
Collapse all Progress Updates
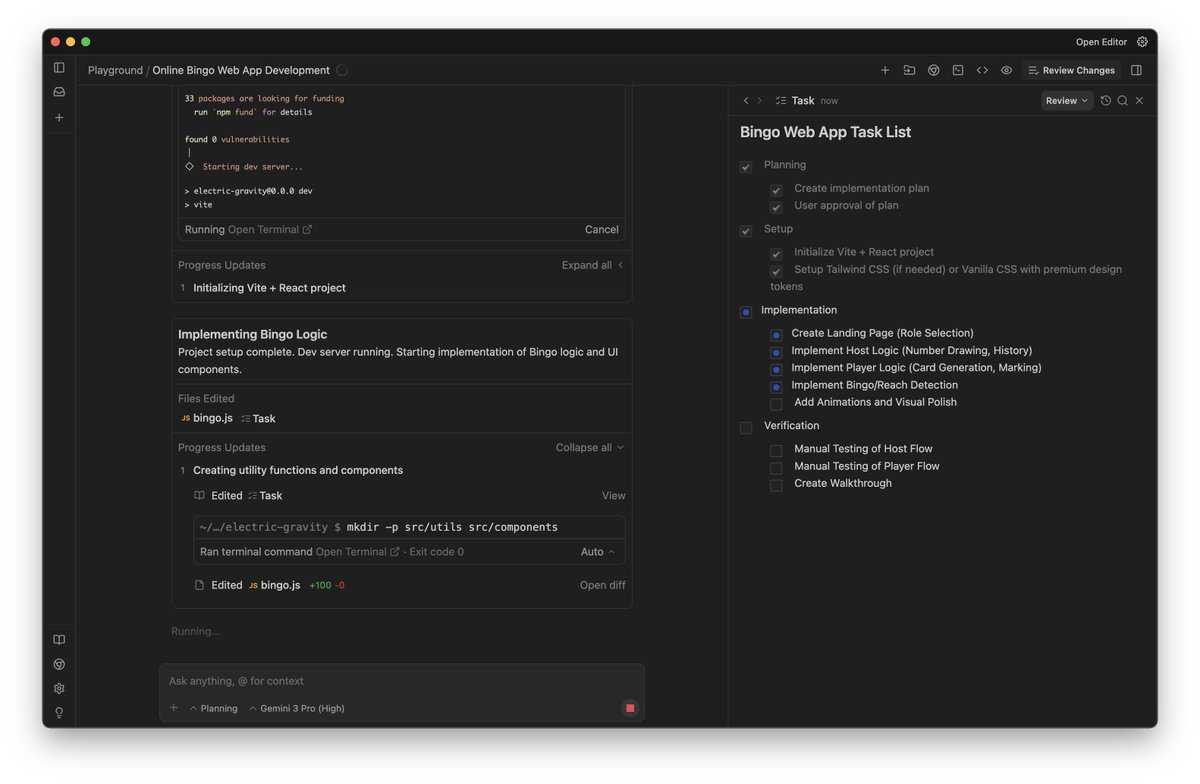[585, 447]
